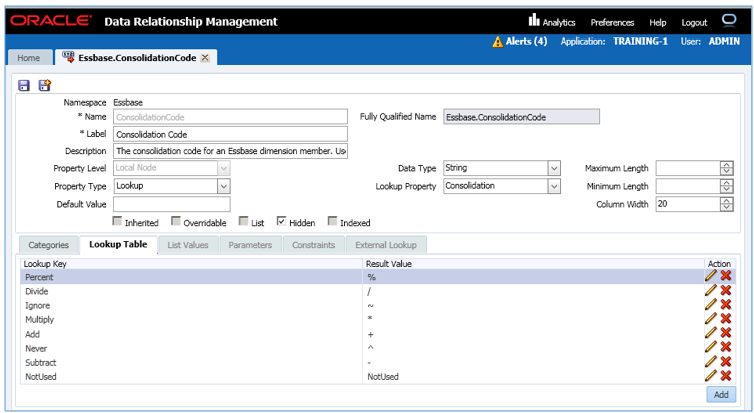Select the Subtract lookup key cell
754x413 pixels.
coord(191,363)
